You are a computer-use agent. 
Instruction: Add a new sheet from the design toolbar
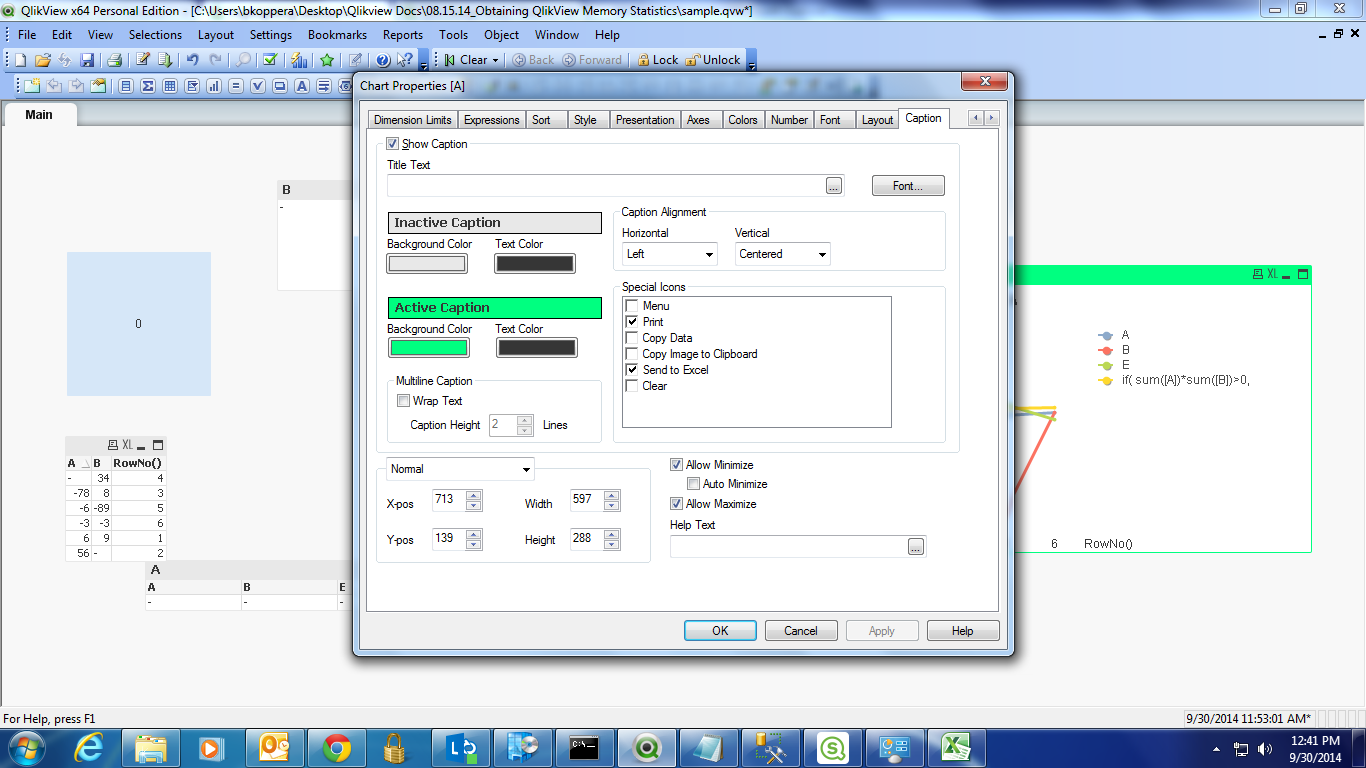(x=32, y=86)
